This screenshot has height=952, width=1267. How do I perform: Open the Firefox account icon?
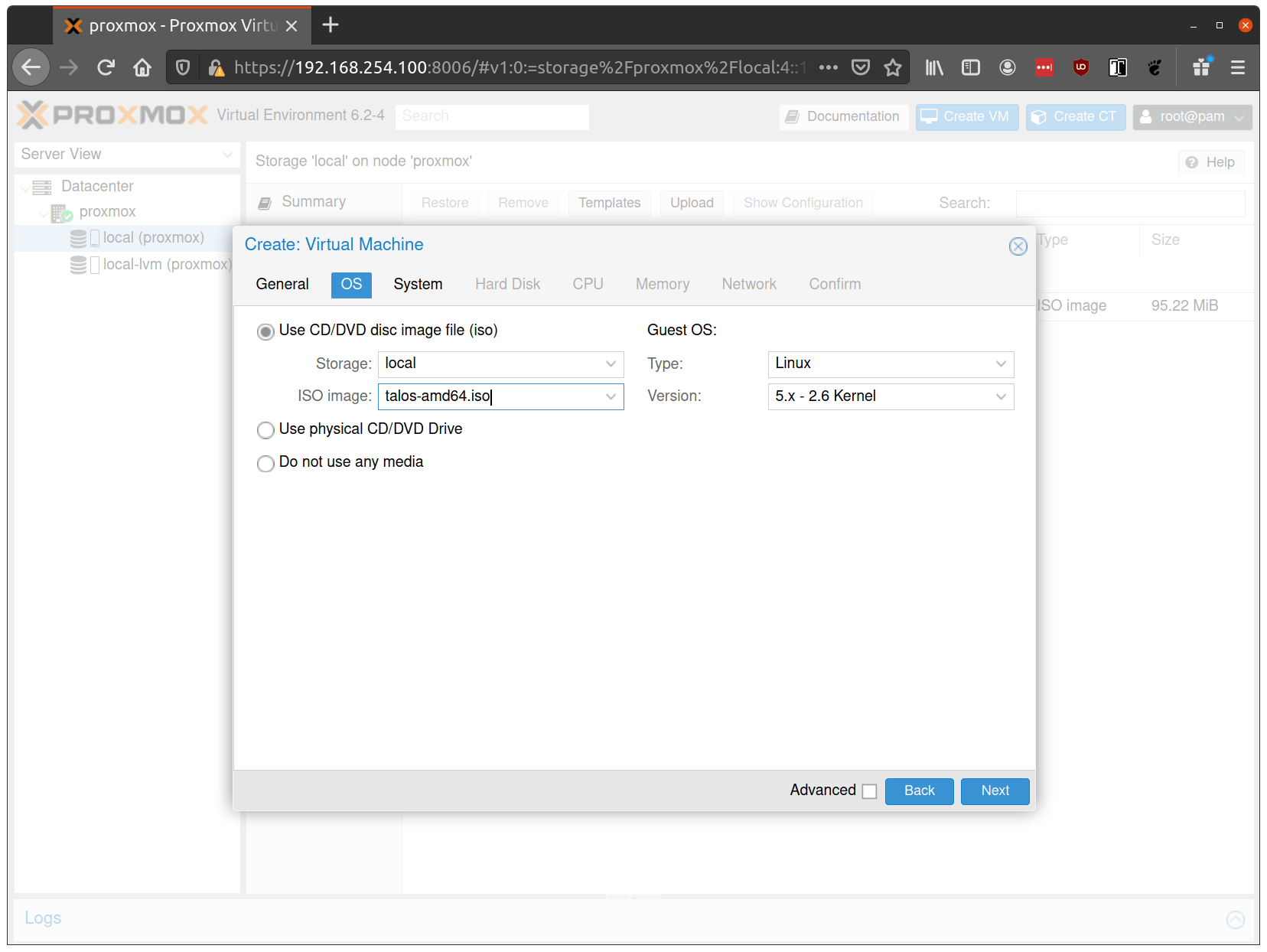pos(1008,67)
